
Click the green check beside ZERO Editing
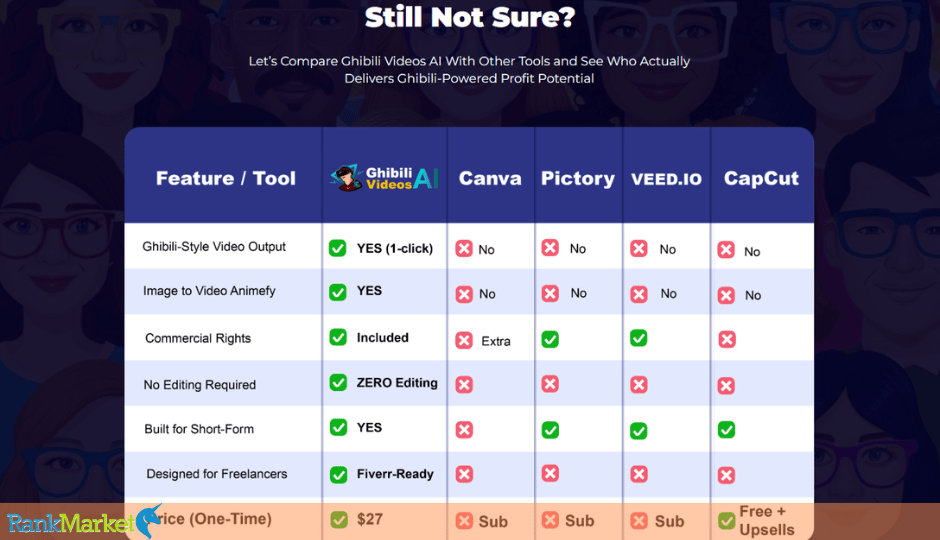pos(338,382)
